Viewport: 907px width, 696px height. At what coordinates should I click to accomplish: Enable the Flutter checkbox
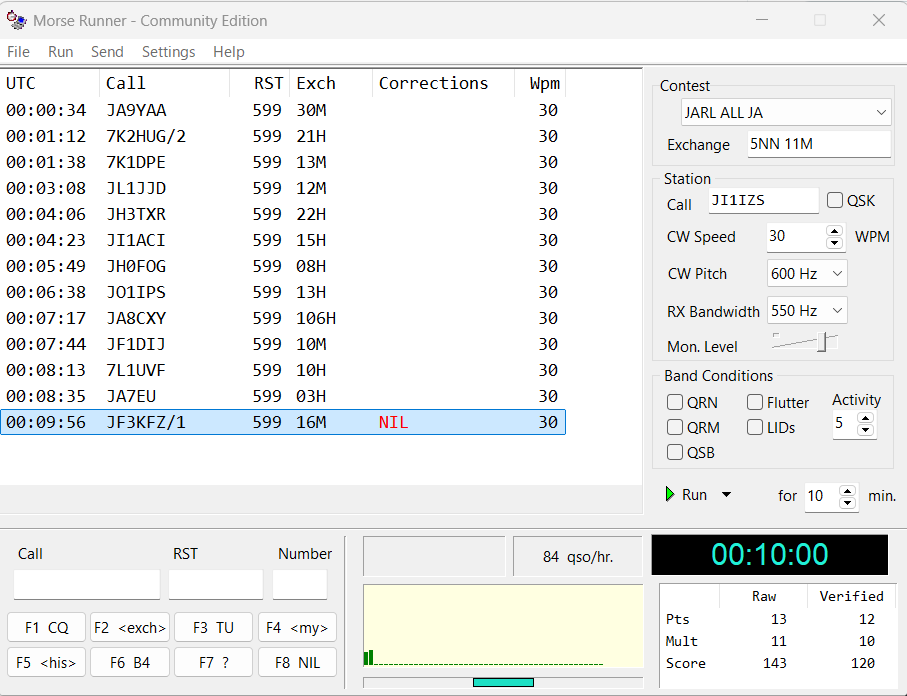click(754, 402)
